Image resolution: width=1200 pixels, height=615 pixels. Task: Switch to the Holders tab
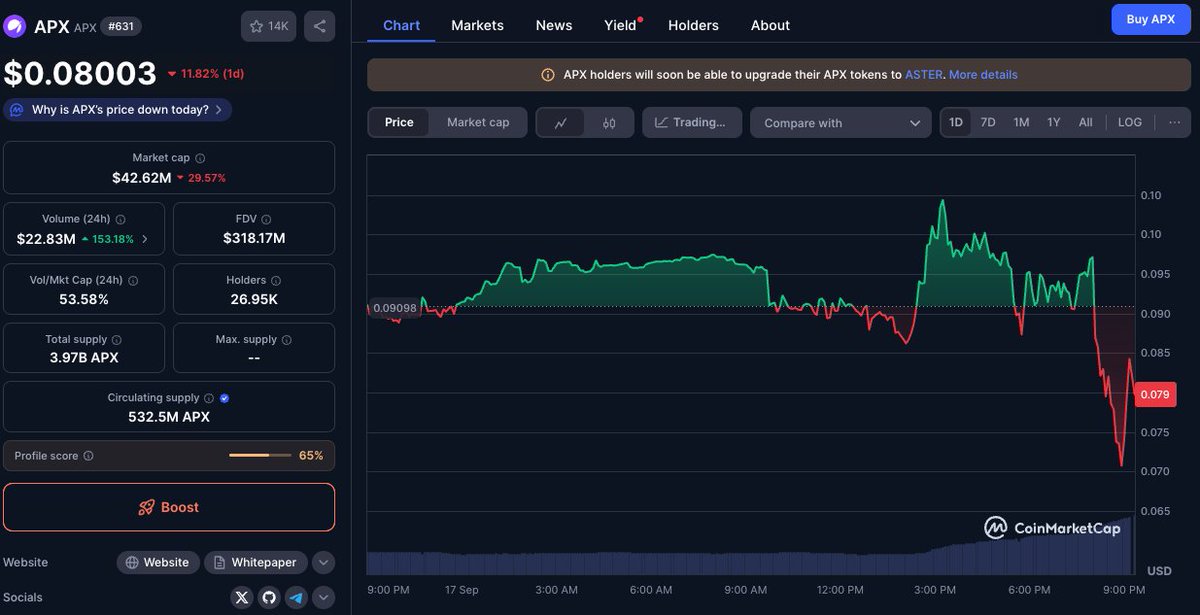point(693,25)
